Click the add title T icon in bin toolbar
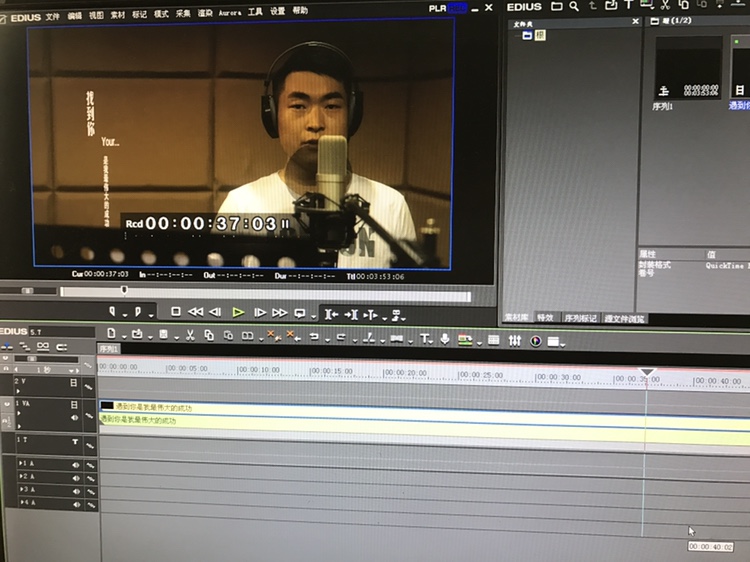Viewport: 750px width, 562px height. point(629,5)
